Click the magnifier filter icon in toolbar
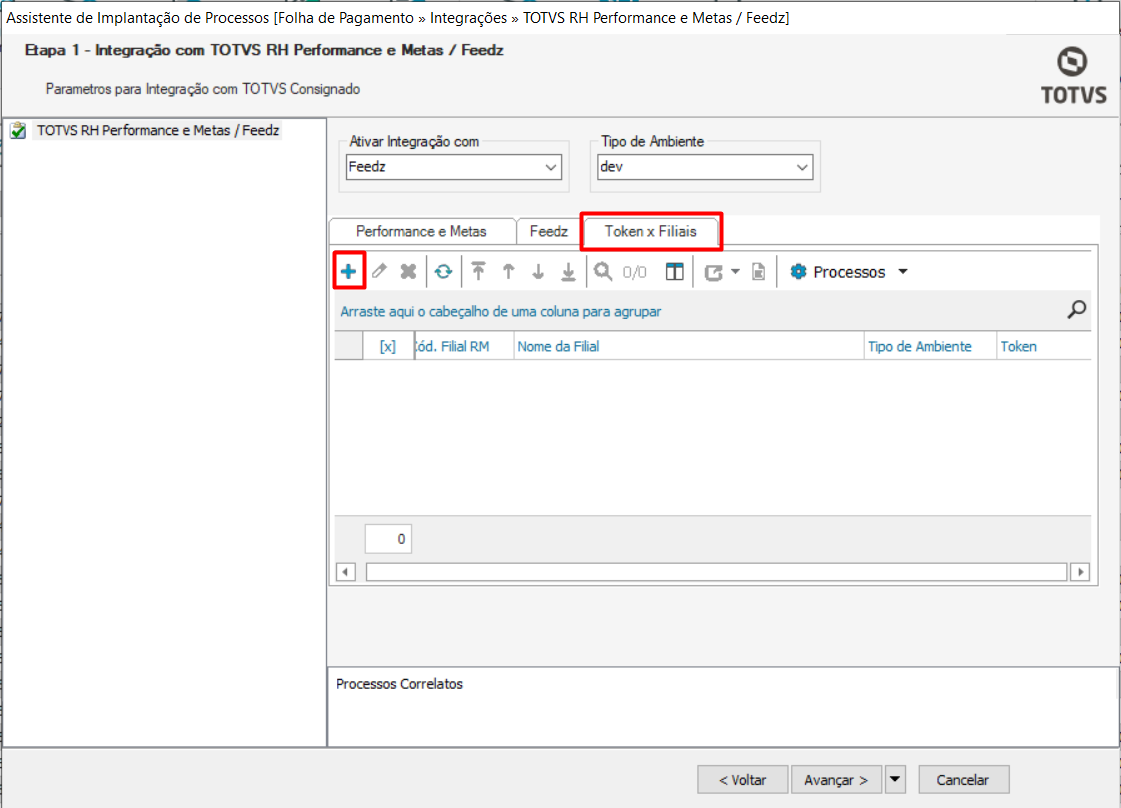This screenshot has height=808, width=1121. click(x=603, y=271)
